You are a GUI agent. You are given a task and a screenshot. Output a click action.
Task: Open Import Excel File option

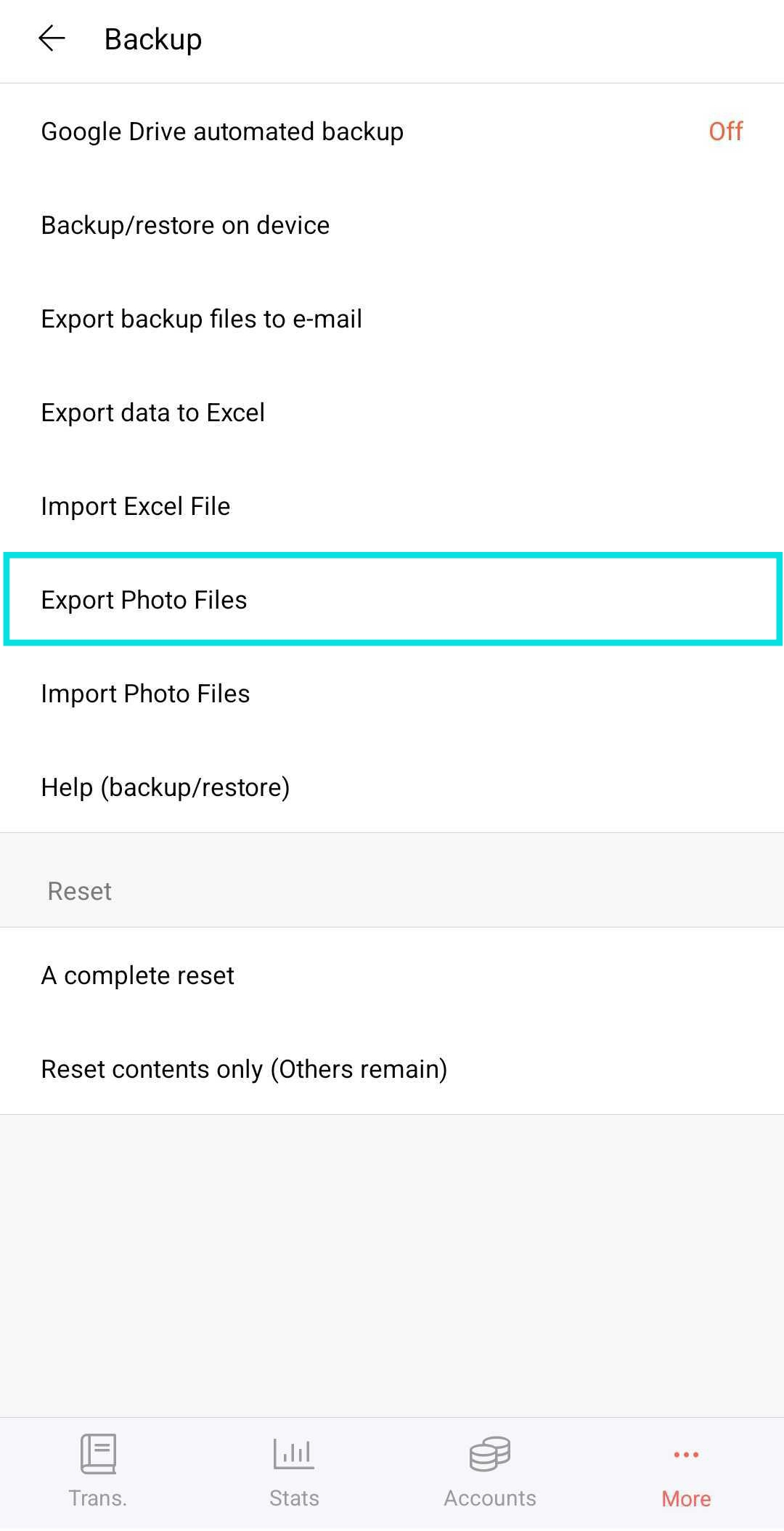(x=392, y=506)
